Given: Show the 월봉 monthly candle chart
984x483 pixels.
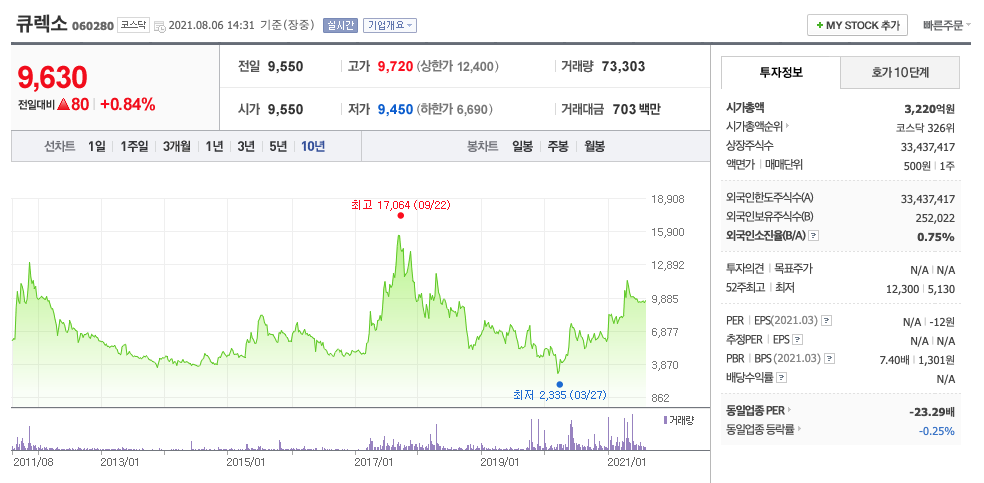Looking at the screenshot, I should click(x=594, y=147).
